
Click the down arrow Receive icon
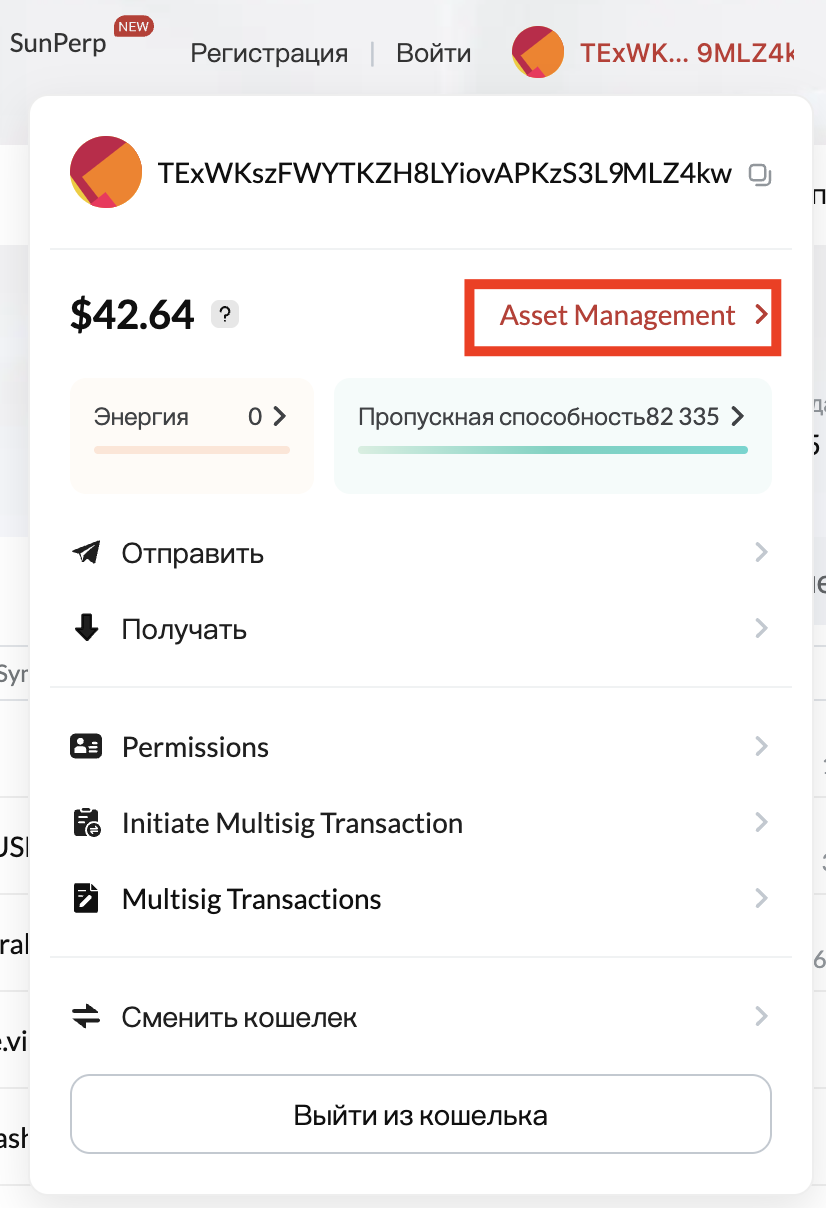(86, 629)
